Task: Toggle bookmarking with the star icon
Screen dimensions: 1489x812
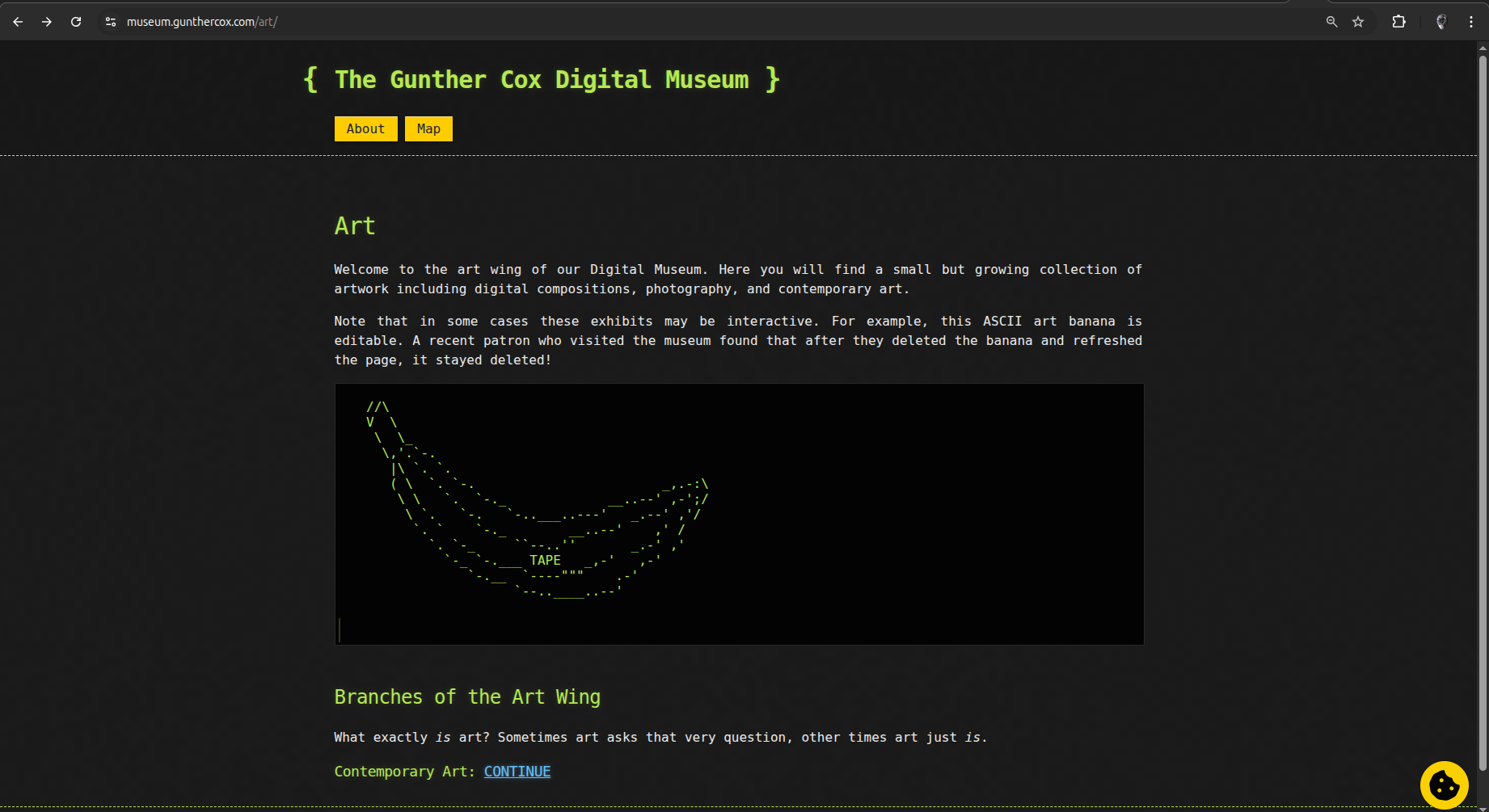Action: coord(1359,22)
